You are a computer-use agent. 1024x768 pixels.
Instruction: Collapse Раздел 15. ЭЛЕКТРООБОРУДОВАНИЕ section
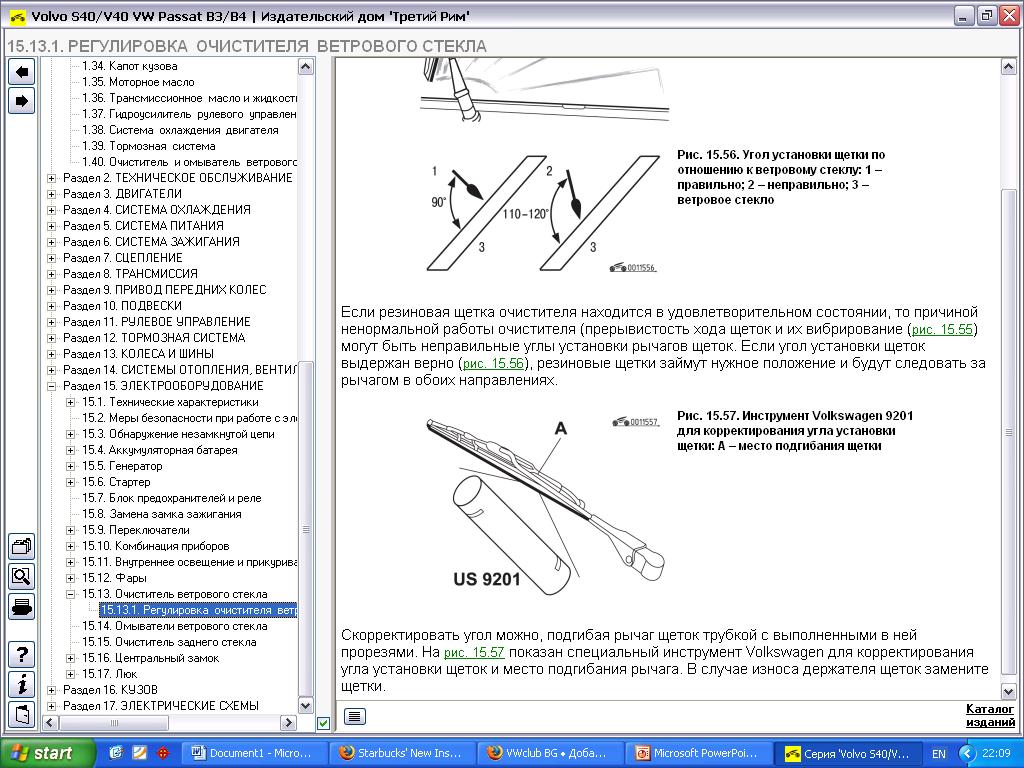pyautogui.click(x=52, y=386)
